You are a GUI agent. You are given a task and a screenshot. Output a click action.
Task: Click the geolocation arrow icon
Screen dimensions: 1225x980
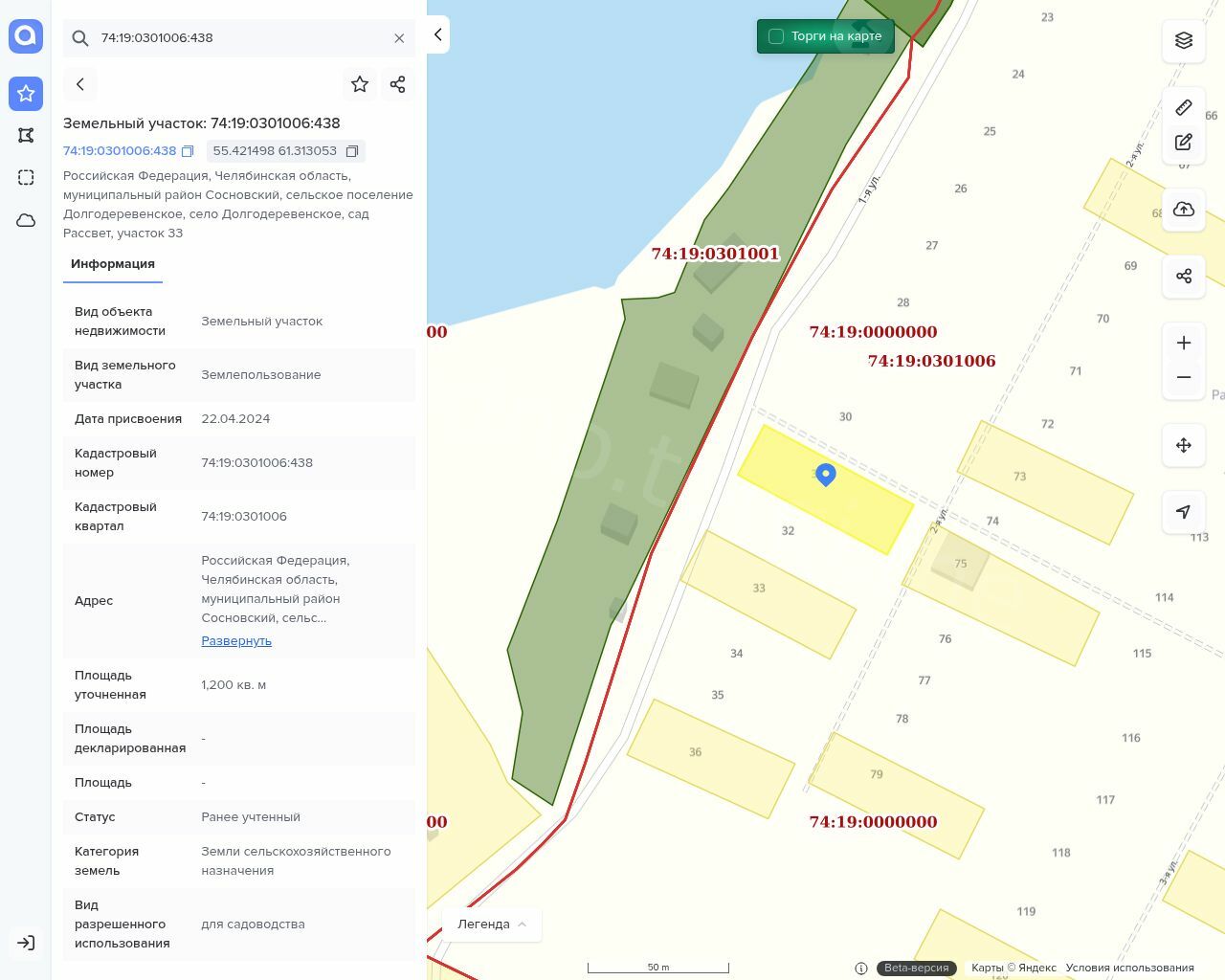(1184, 512)
